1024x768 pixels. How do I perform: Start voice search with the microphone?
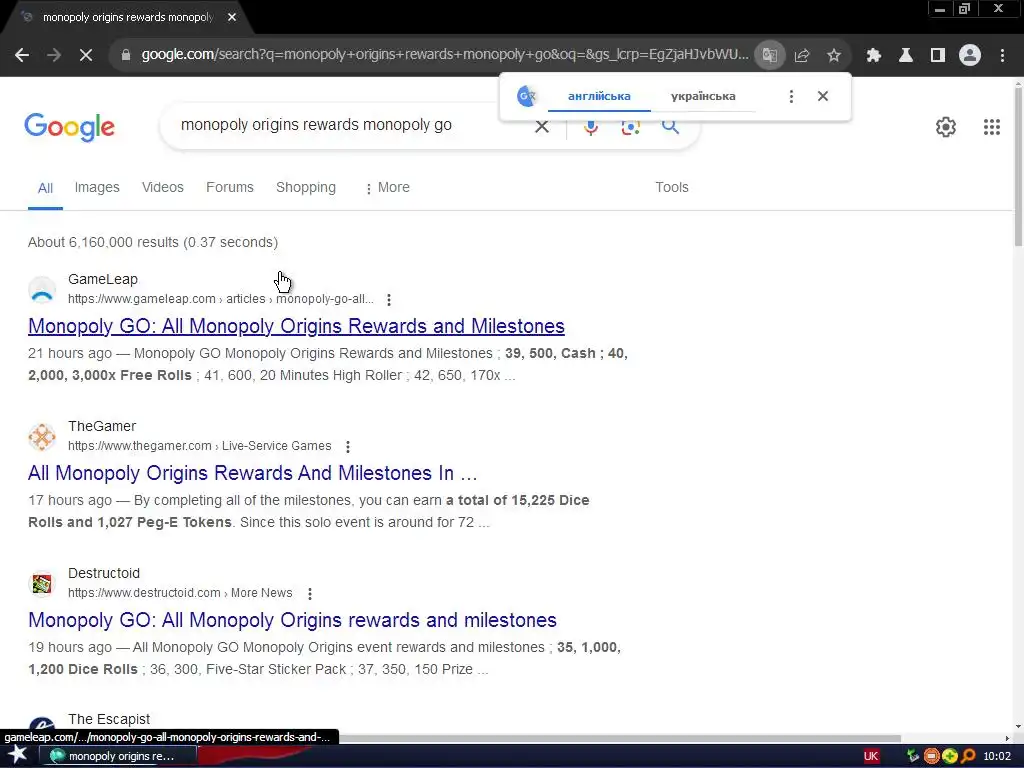[591, 127]
